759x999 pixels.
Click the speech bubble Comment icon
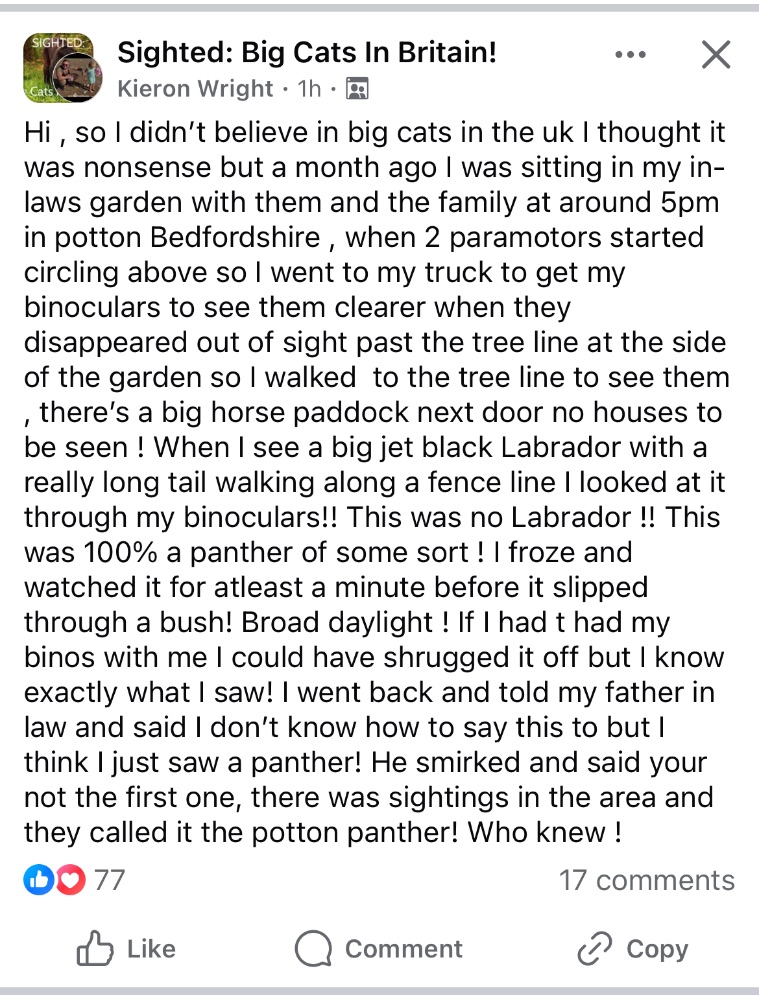tap(313, 948)
